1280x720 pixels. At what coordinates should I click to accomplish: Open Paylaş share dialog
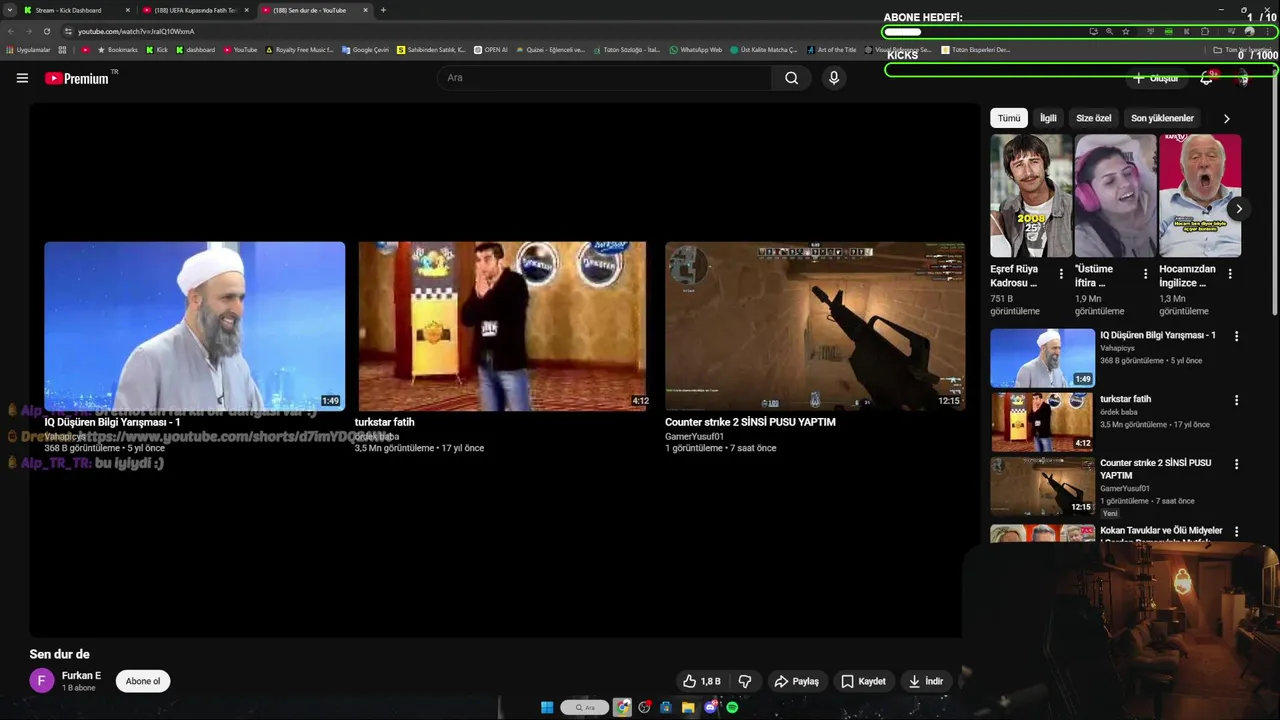[x=796, y=681]
